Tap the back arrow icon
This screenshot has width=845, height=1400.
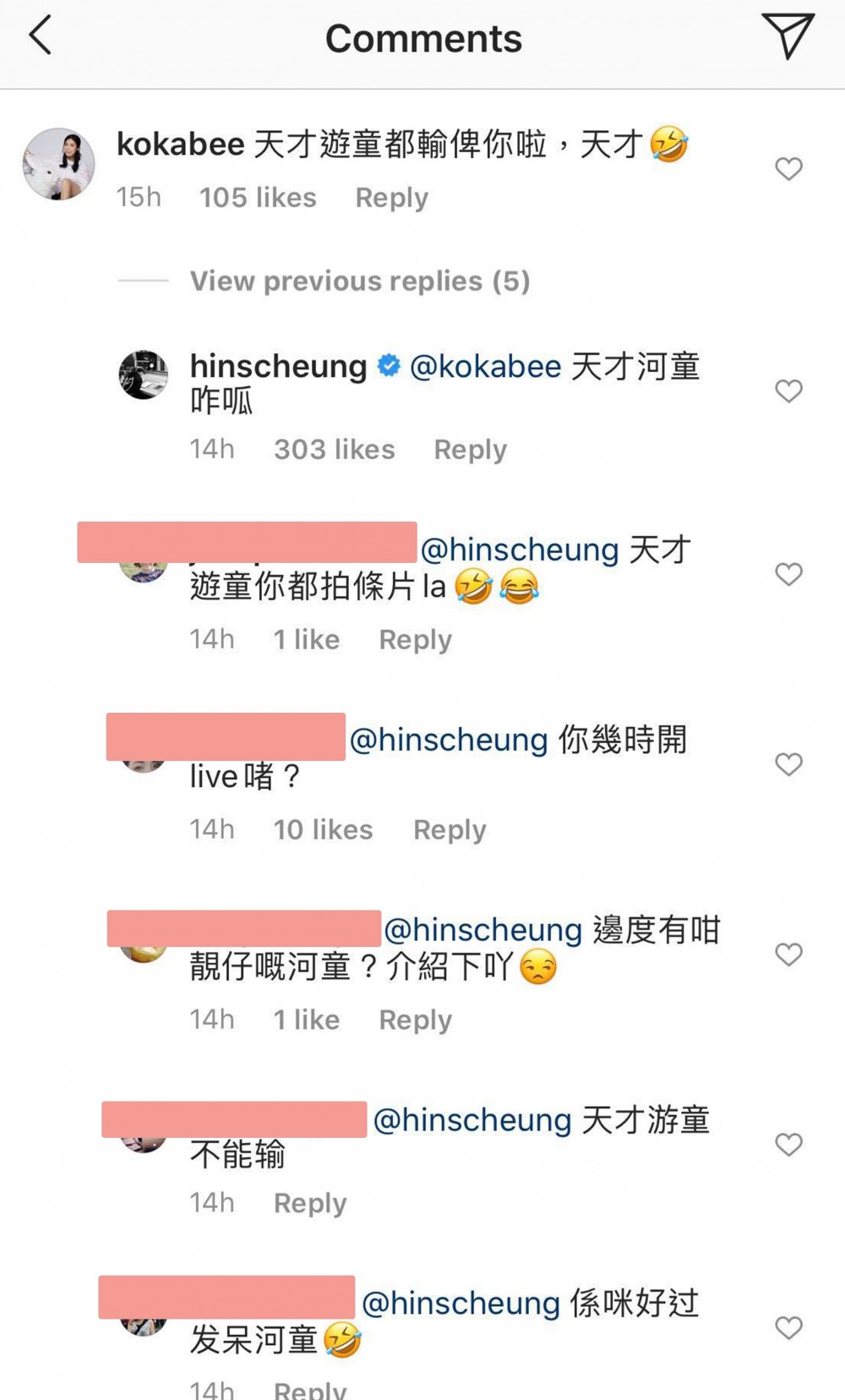(x=41, y=36)
